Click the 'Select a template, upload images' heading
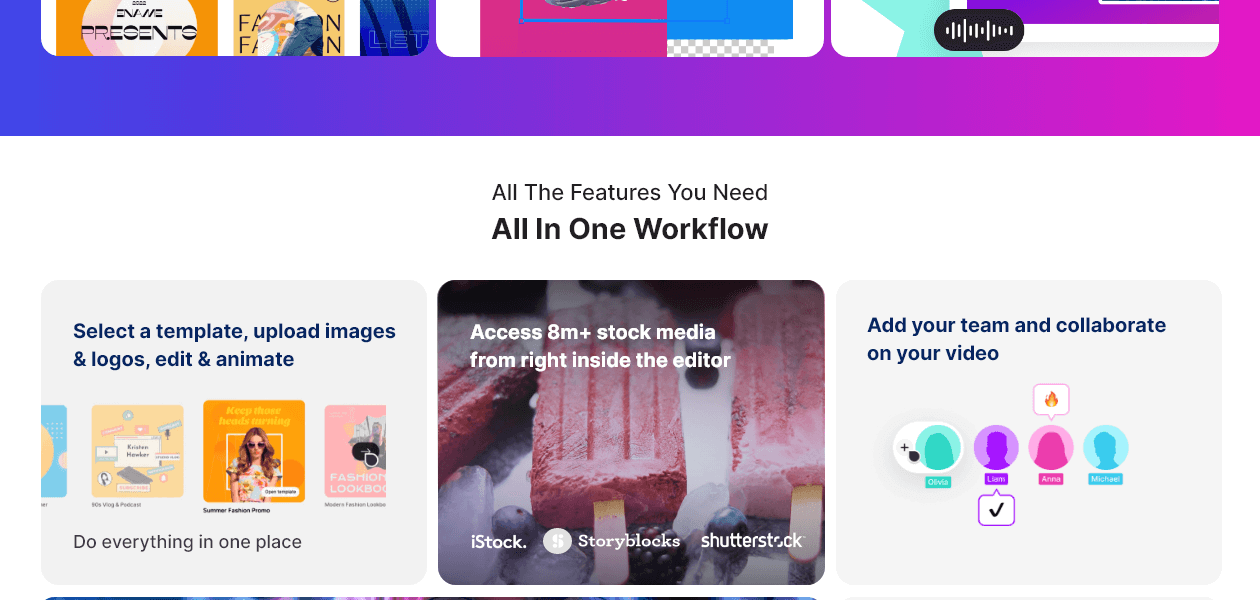Screen dimensions: 1260x600 coord(235,345)
